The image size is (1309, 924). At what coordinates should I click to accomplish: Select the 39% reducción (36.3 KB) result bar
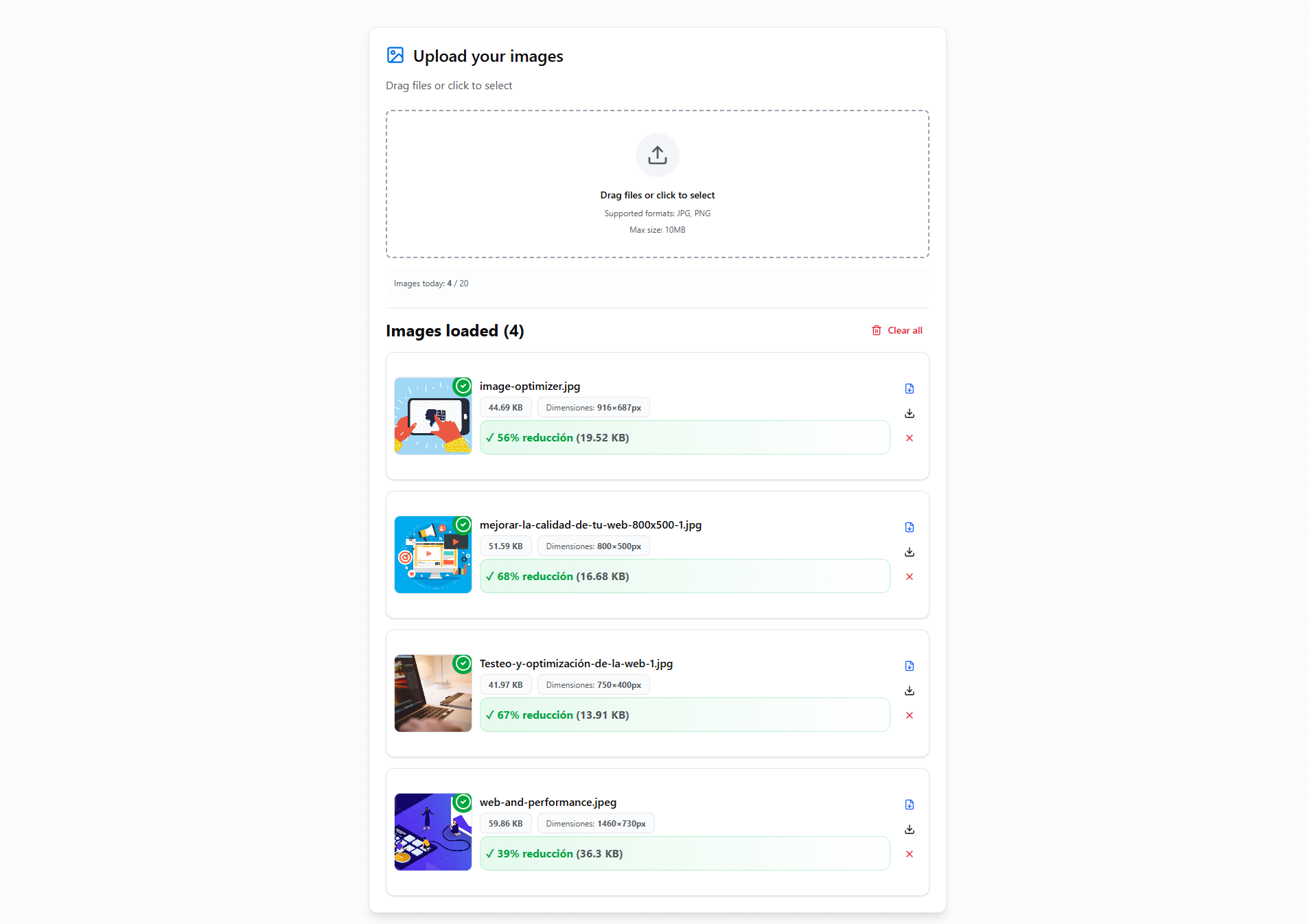[684, 853]
